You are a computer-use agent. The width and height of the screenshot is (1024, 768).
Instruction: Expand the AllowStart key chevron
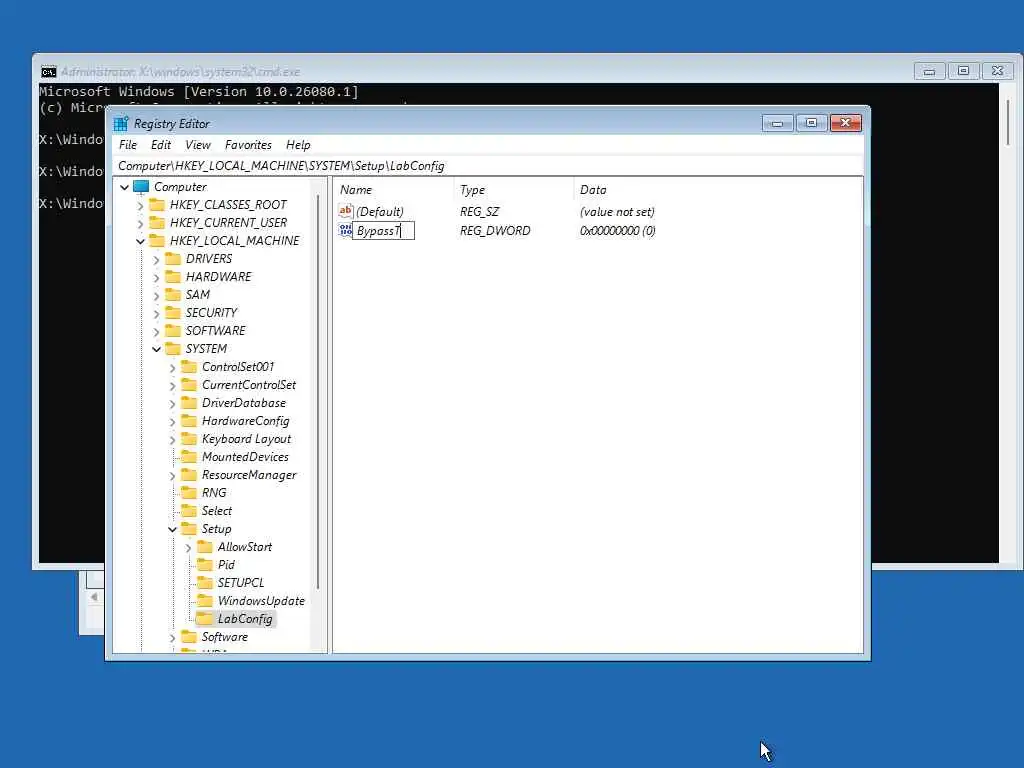tap(188, 548)
